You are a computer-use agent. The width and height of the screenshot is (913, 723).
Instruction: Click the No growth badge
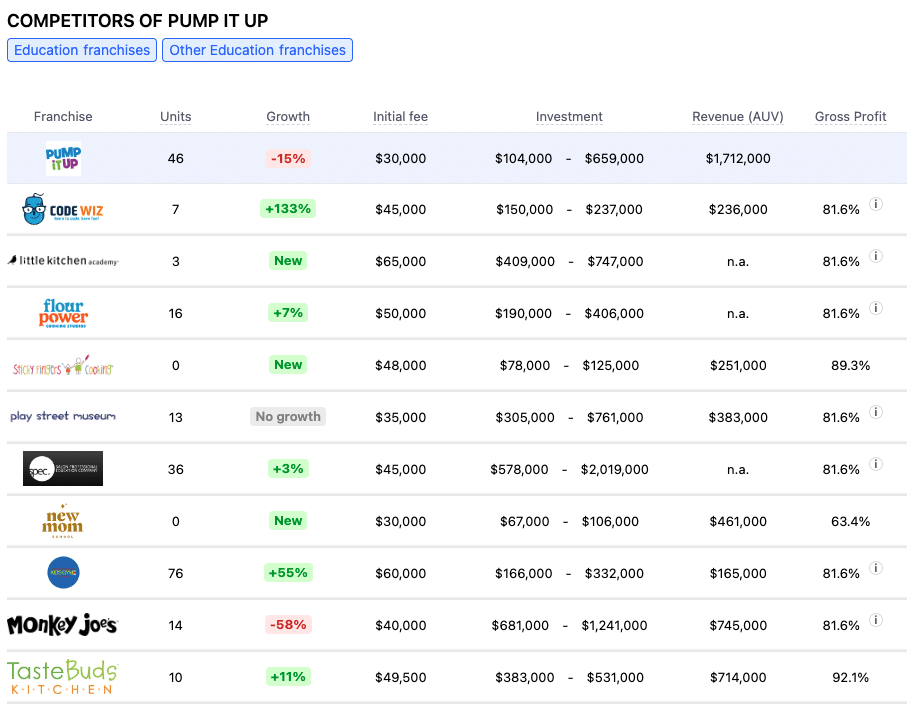click(288, 417)
